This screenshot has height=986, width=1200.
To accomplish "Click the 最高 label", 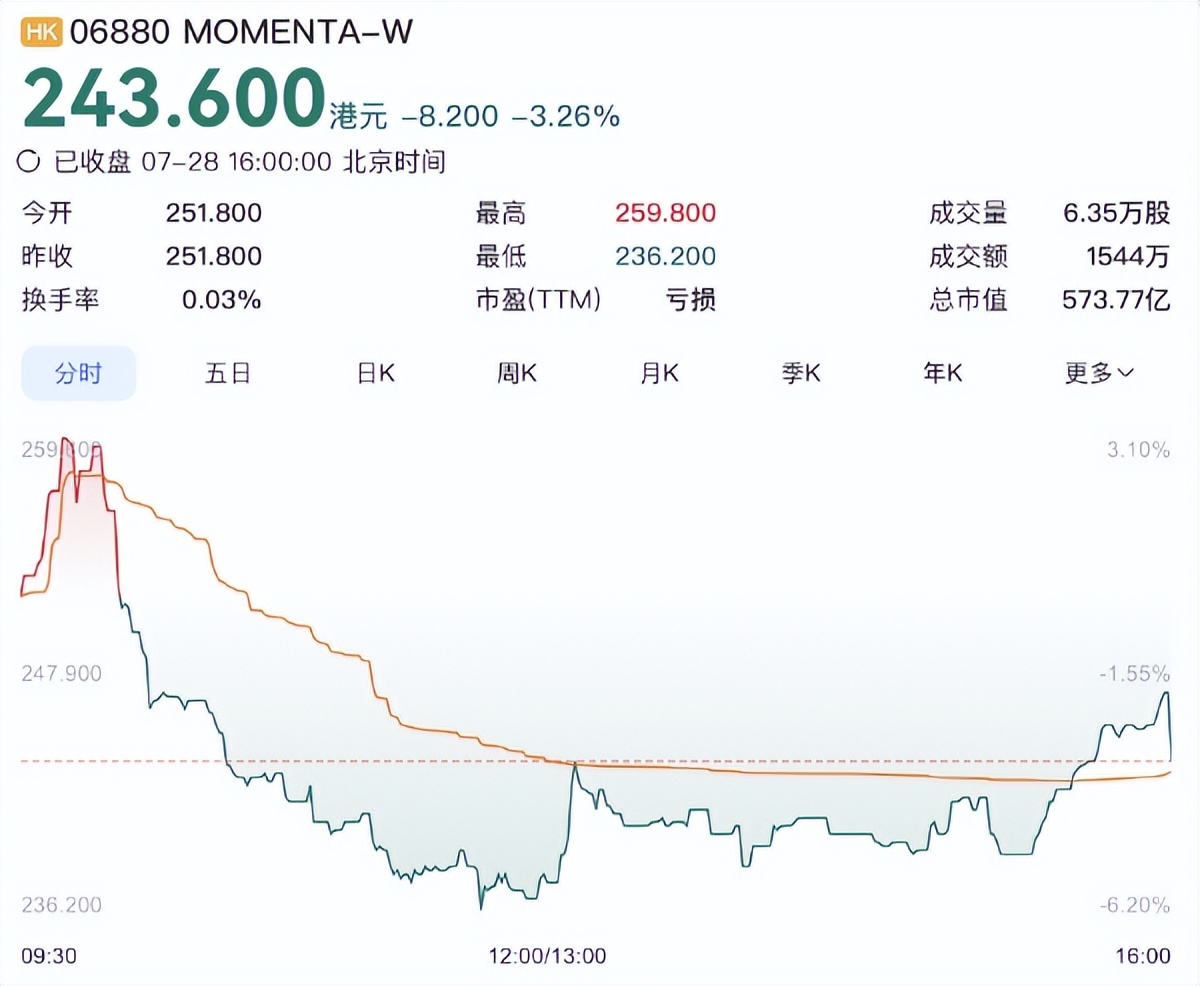I will pyautogui.click(x=502, y=213).
